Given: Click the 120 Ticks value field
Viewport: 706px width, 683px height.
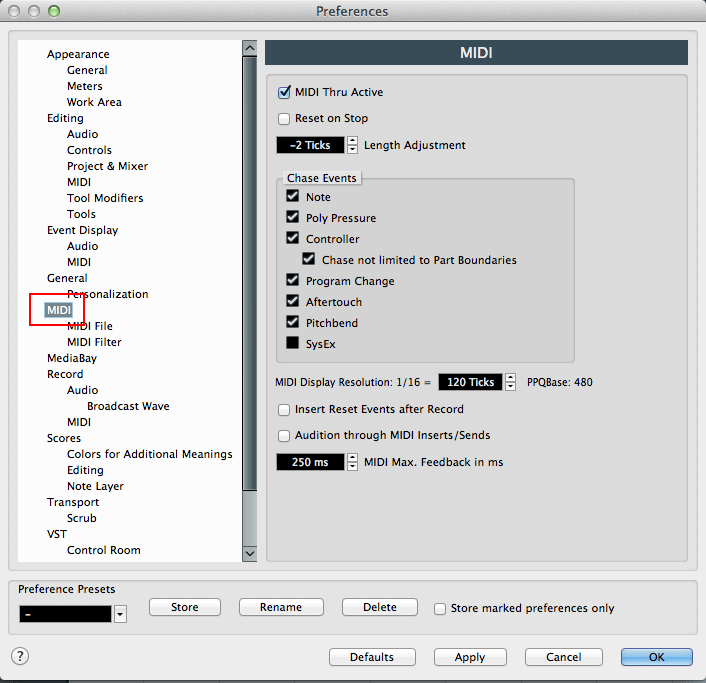Looking at the screenshot, I should point(470,382).
